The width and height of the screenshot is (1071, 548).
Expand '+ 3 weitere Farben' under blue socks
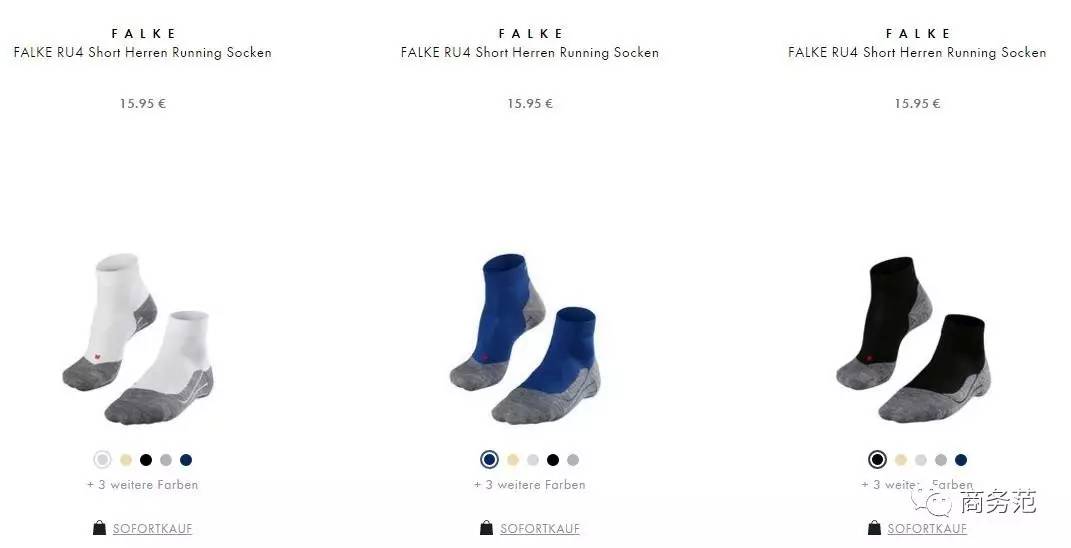(x=529, y=484)
